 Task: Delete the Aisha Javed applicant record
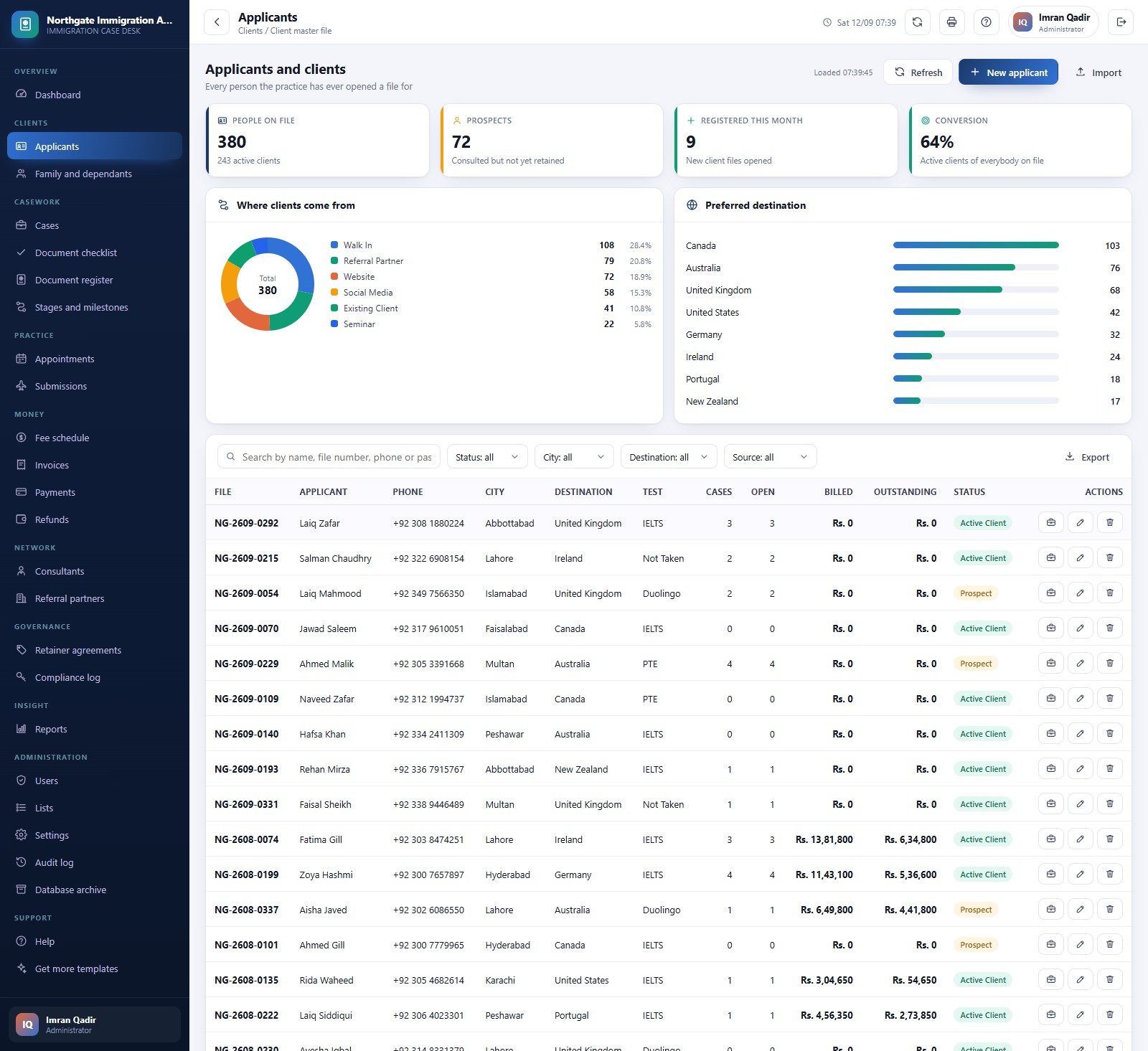[x=1109, y=909]
